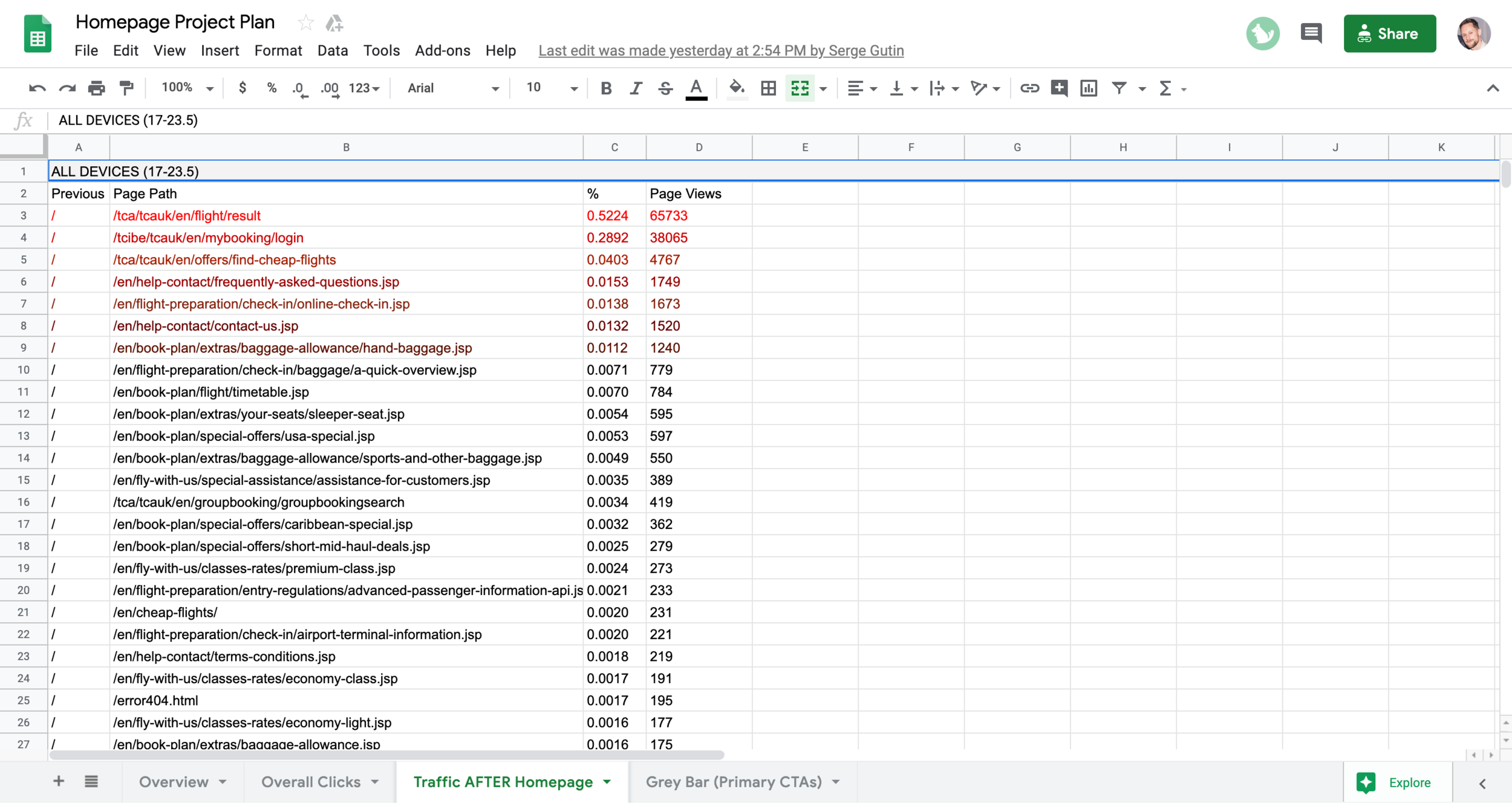Click the Create a filter funnel icon

(x=1119, y=88)
